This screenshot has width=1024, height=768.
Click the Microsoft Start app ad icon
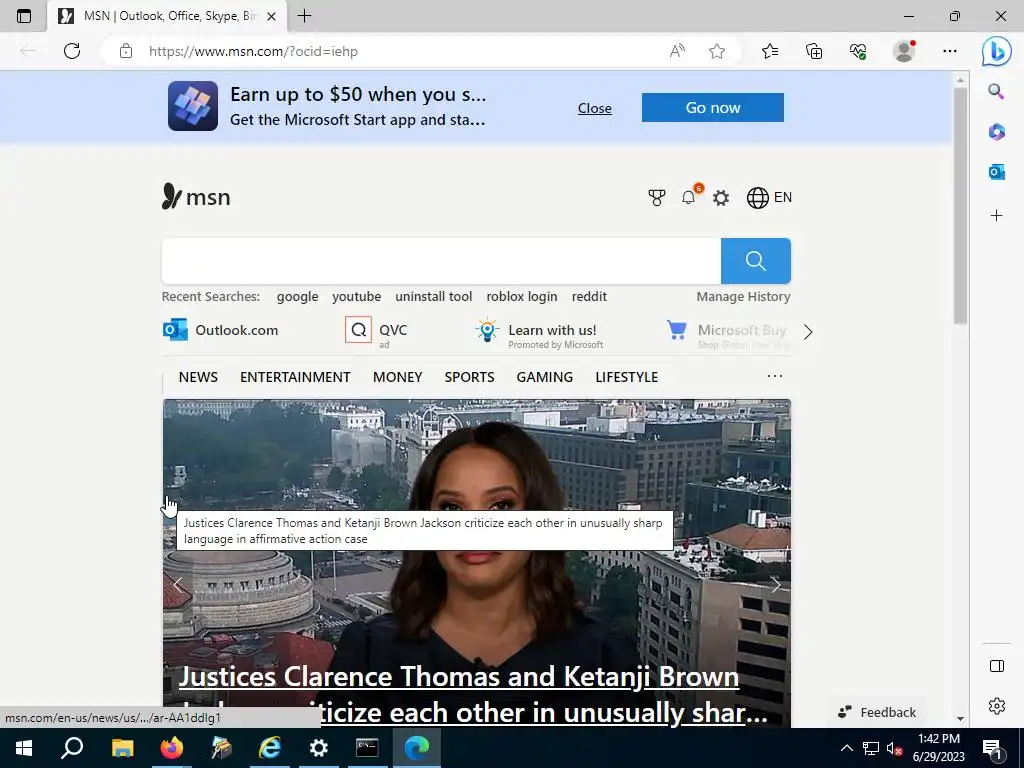click(193, 106)
